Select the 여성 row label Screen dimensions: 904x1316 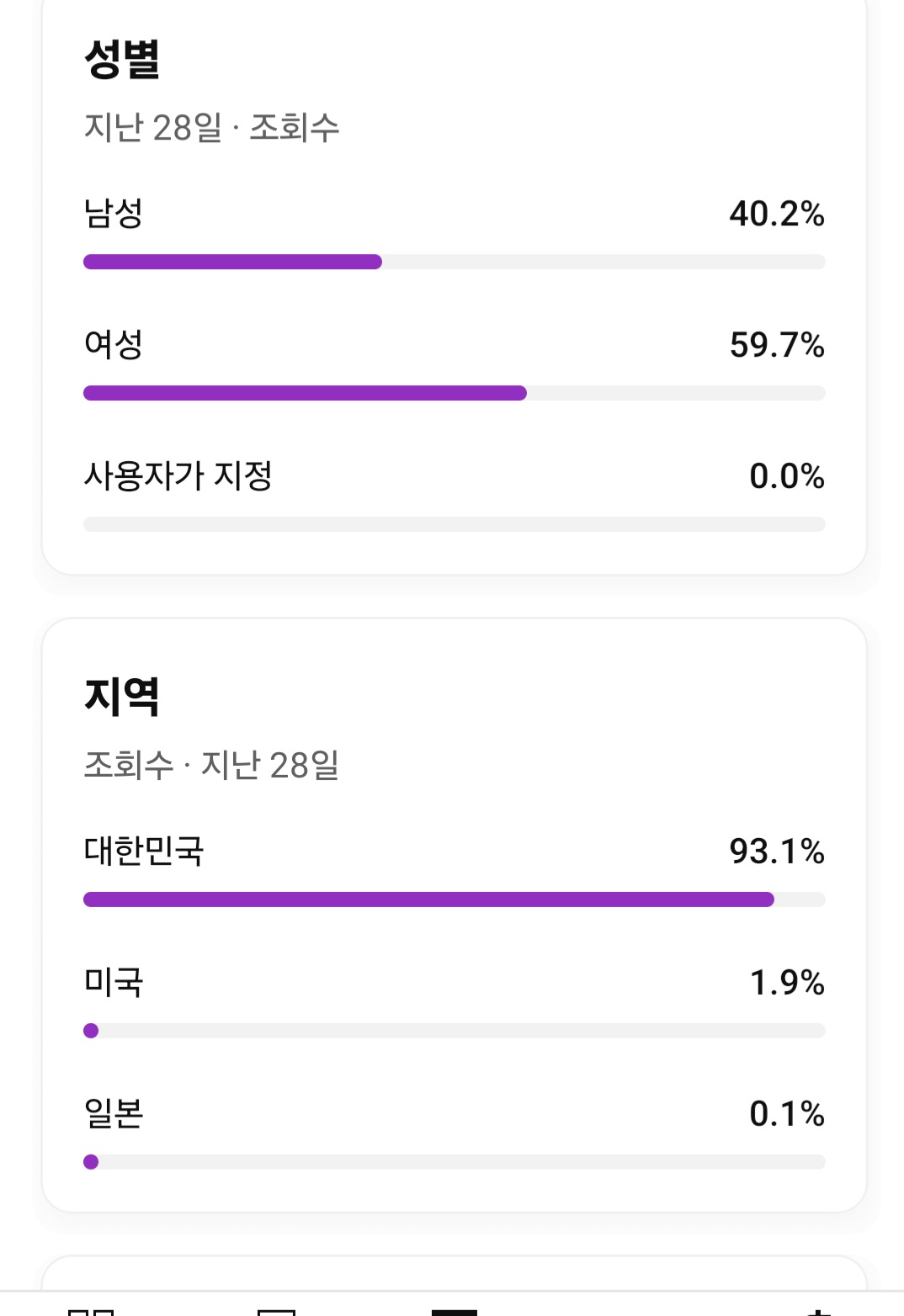(x=113, y=344)
